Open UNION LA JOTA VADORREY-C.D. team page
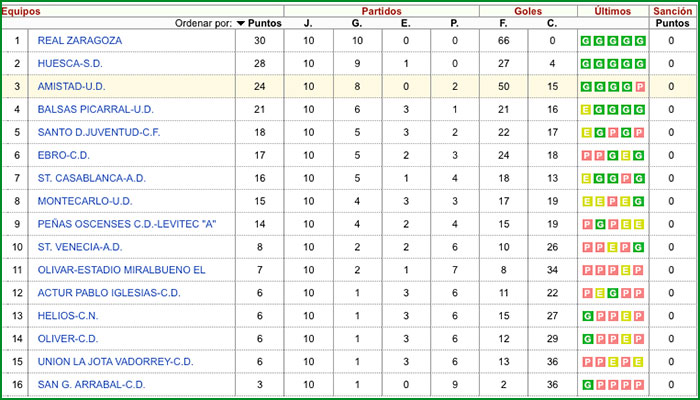 [x=115, y=362]
